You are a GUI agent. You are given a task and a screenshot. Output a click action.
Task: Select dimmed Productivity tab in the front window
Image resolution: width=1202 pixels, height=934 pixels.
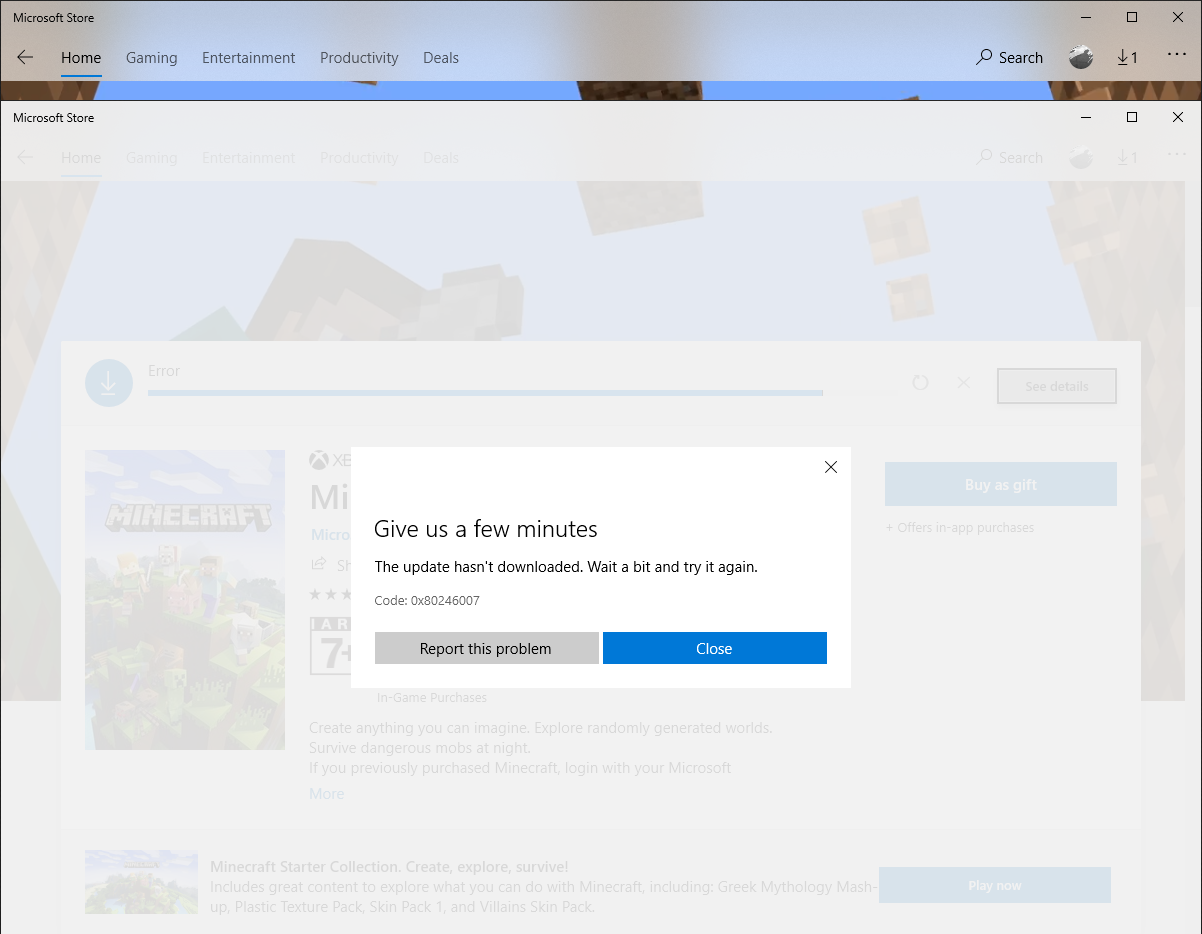(359, 157)
